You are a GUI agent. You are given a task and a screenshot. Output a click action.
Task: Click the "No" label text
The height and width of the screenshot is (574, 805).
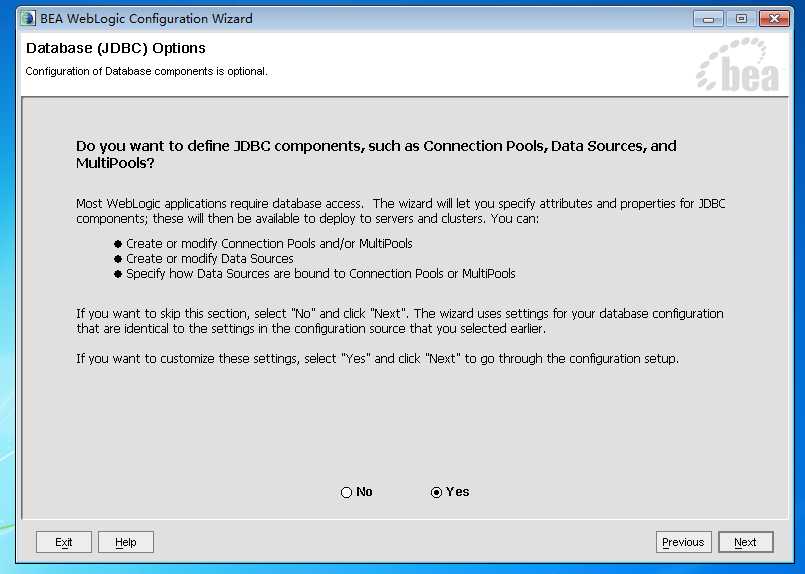[364, 492]
